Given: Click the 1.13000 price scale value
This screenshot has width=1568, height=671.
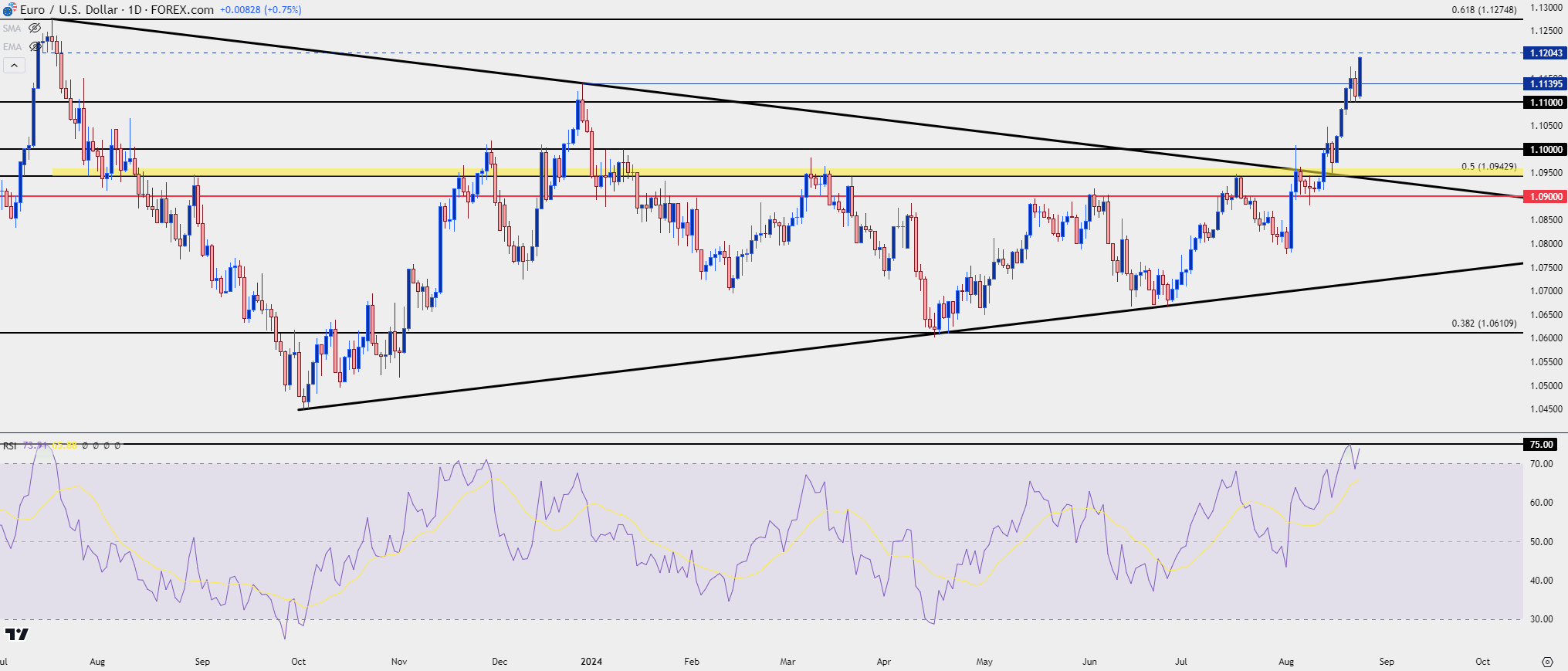Looking at the screenshot, I should (x=1546, y=8).
